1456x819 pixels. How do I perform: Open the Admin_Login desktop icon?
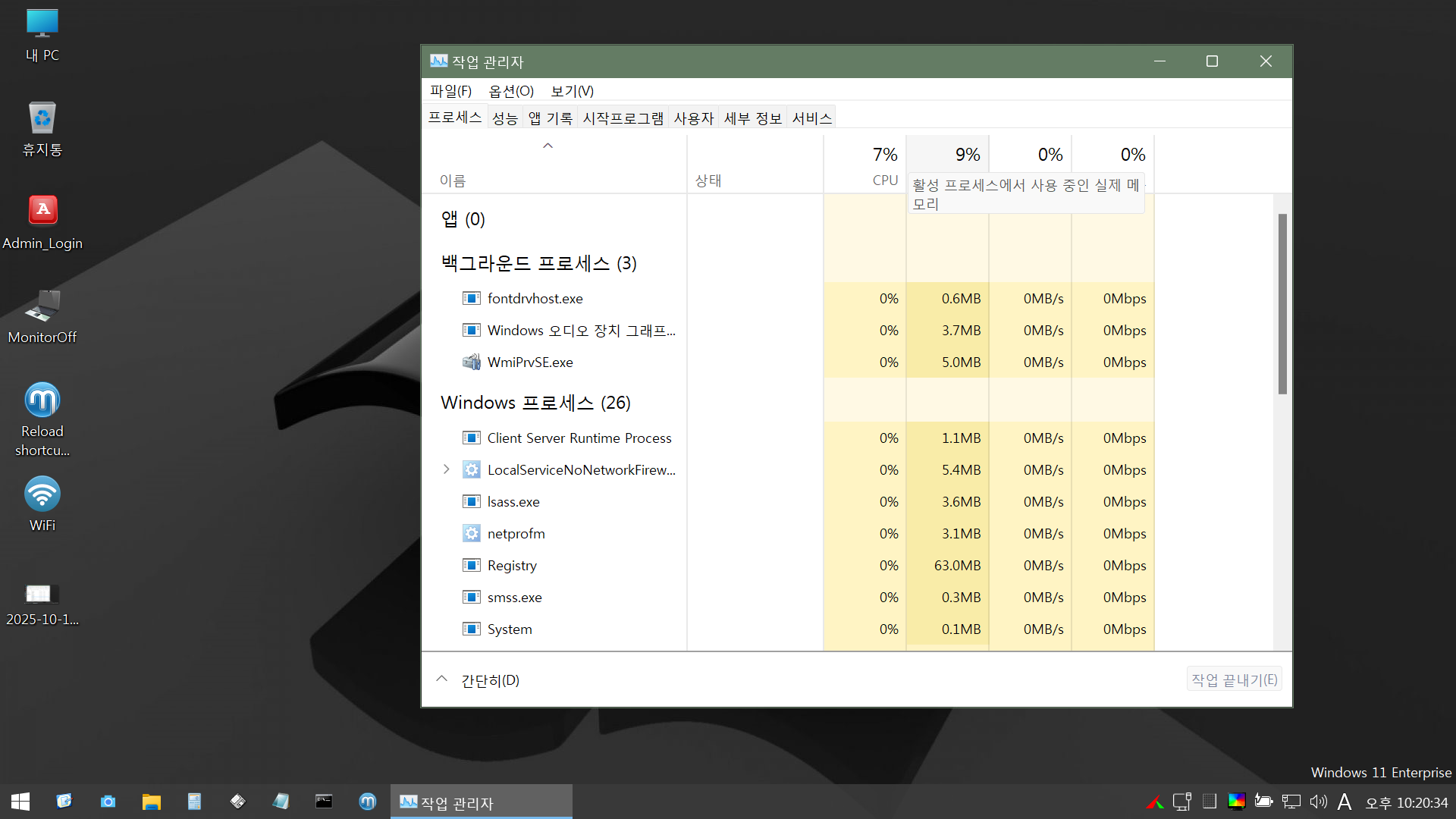pyautogui.click(x=42, y=211)
